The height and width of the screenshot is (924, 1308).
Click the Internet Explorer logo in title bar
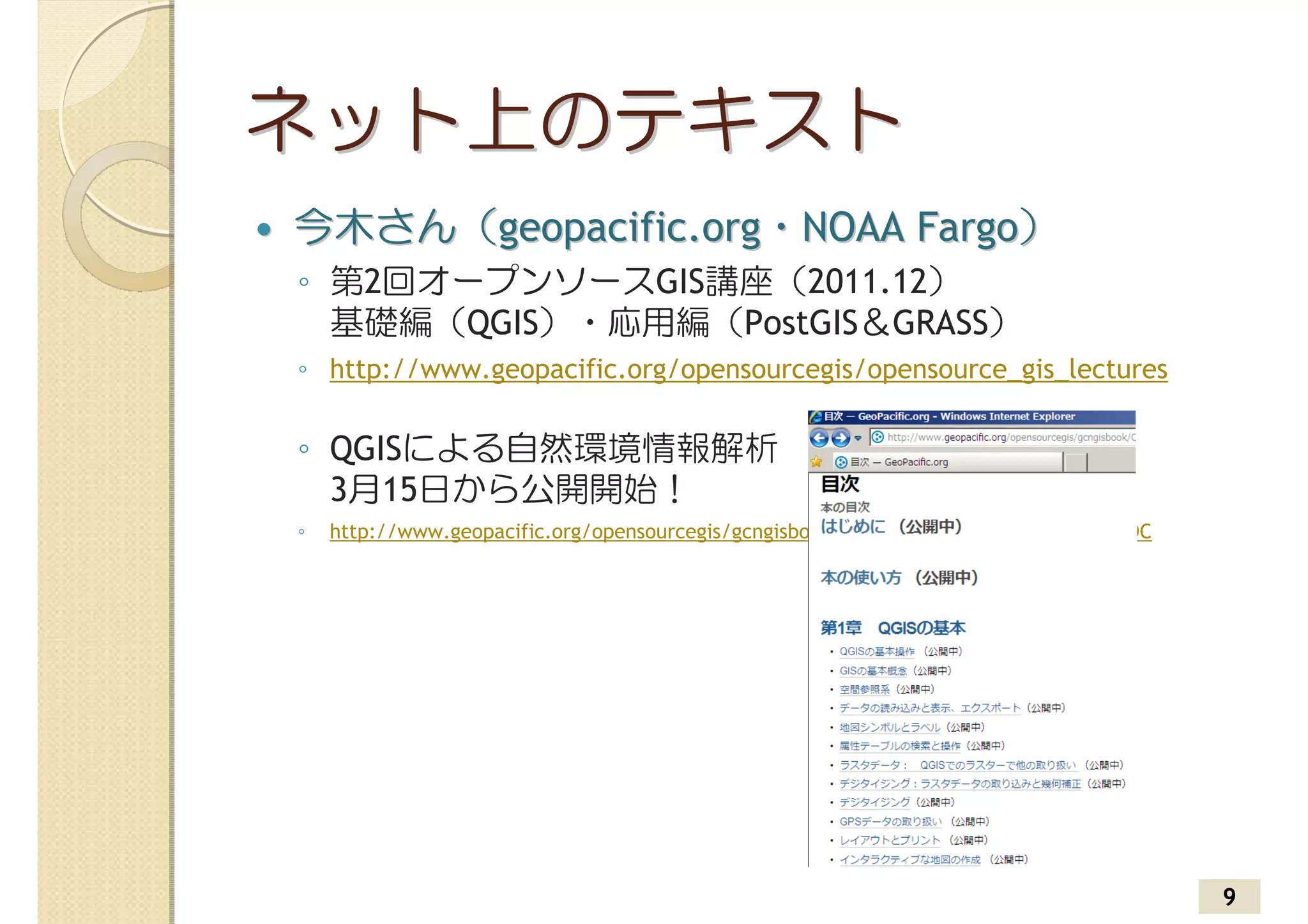click(x=816, y=417)
